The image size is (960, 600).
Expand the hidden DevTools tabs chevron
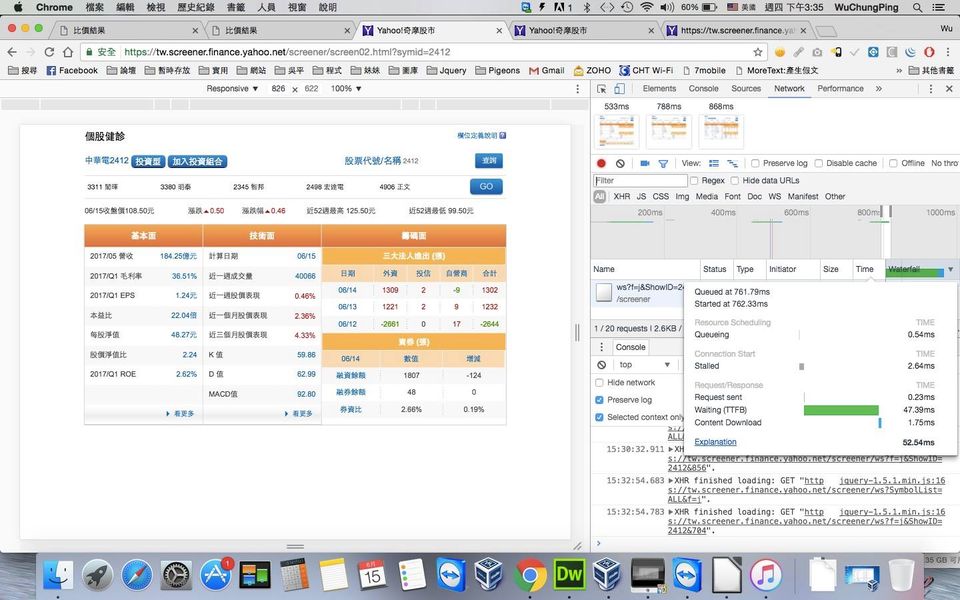point(879,88)
